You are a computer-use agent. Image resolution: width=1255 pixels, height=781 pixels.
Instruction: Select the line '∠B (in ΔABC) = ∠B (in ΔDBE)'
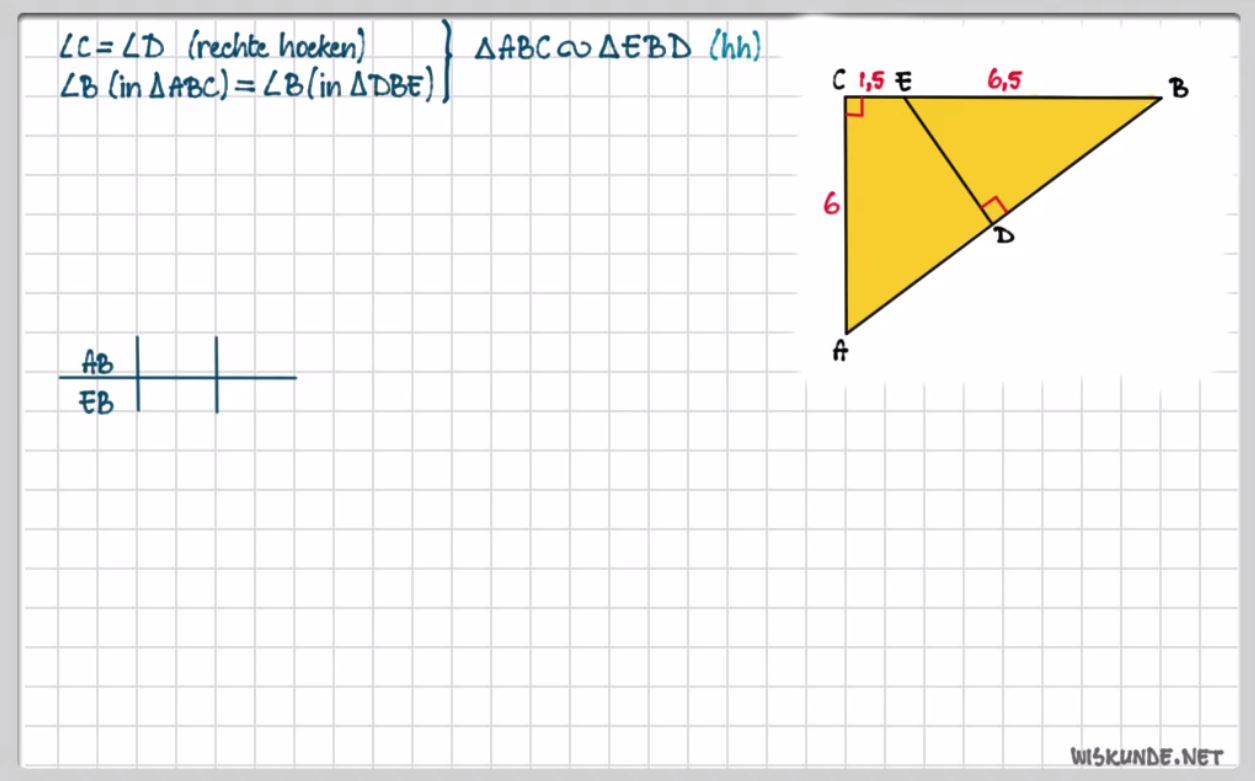click(x=247, y=87)
